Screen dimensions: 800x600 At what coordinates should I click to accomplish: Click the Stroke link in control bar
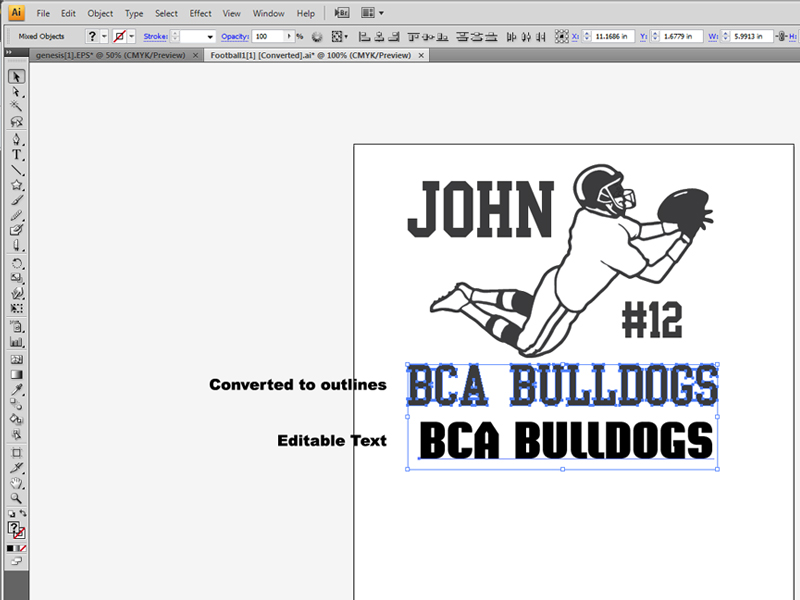156,36
